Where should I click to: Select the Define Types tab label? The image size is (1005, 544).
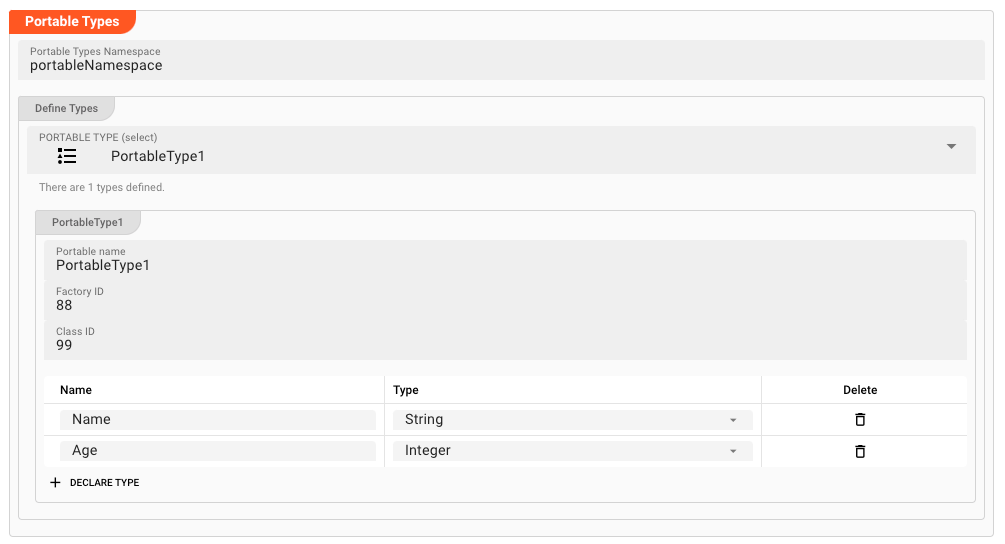[66, 108]
